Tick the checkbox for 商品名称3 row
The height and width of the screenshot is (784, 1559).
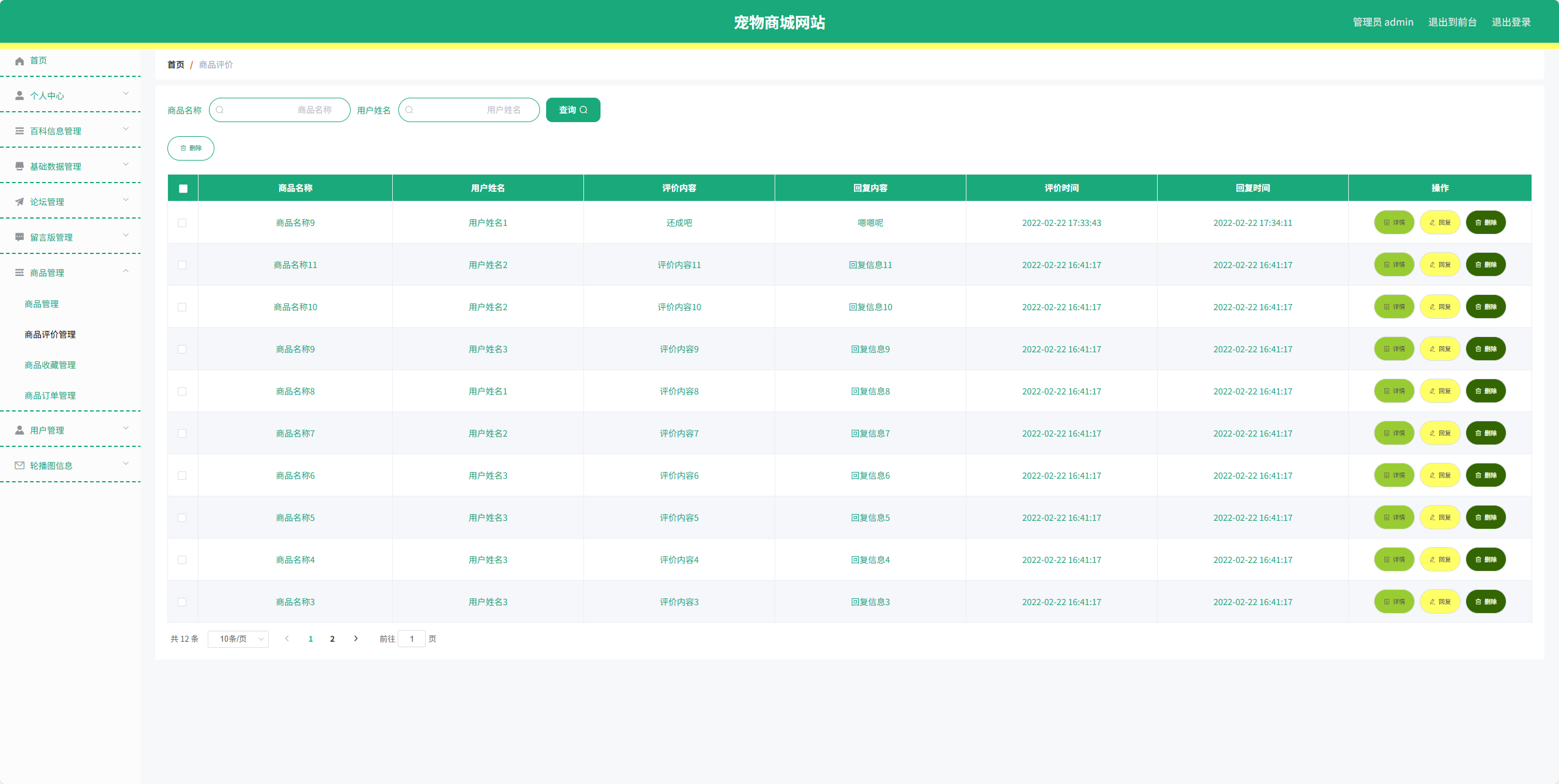[182, 602]
